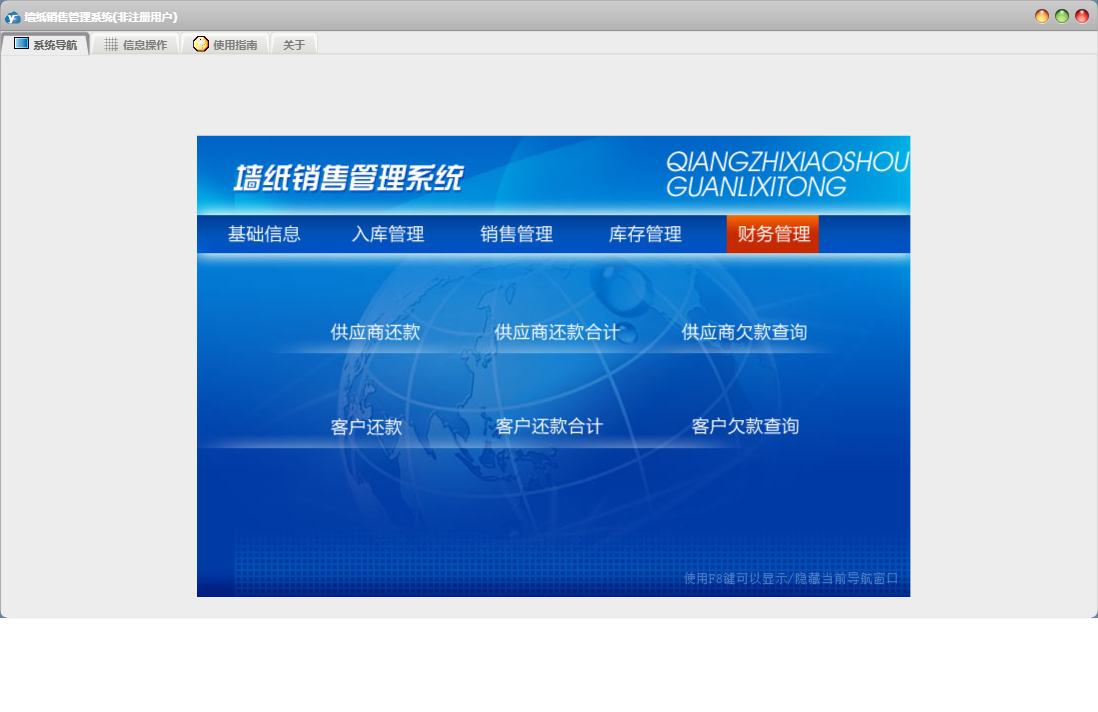Open 客户还款 module
This screenshot has height=712, width=1098.
(x=366, y=426)
